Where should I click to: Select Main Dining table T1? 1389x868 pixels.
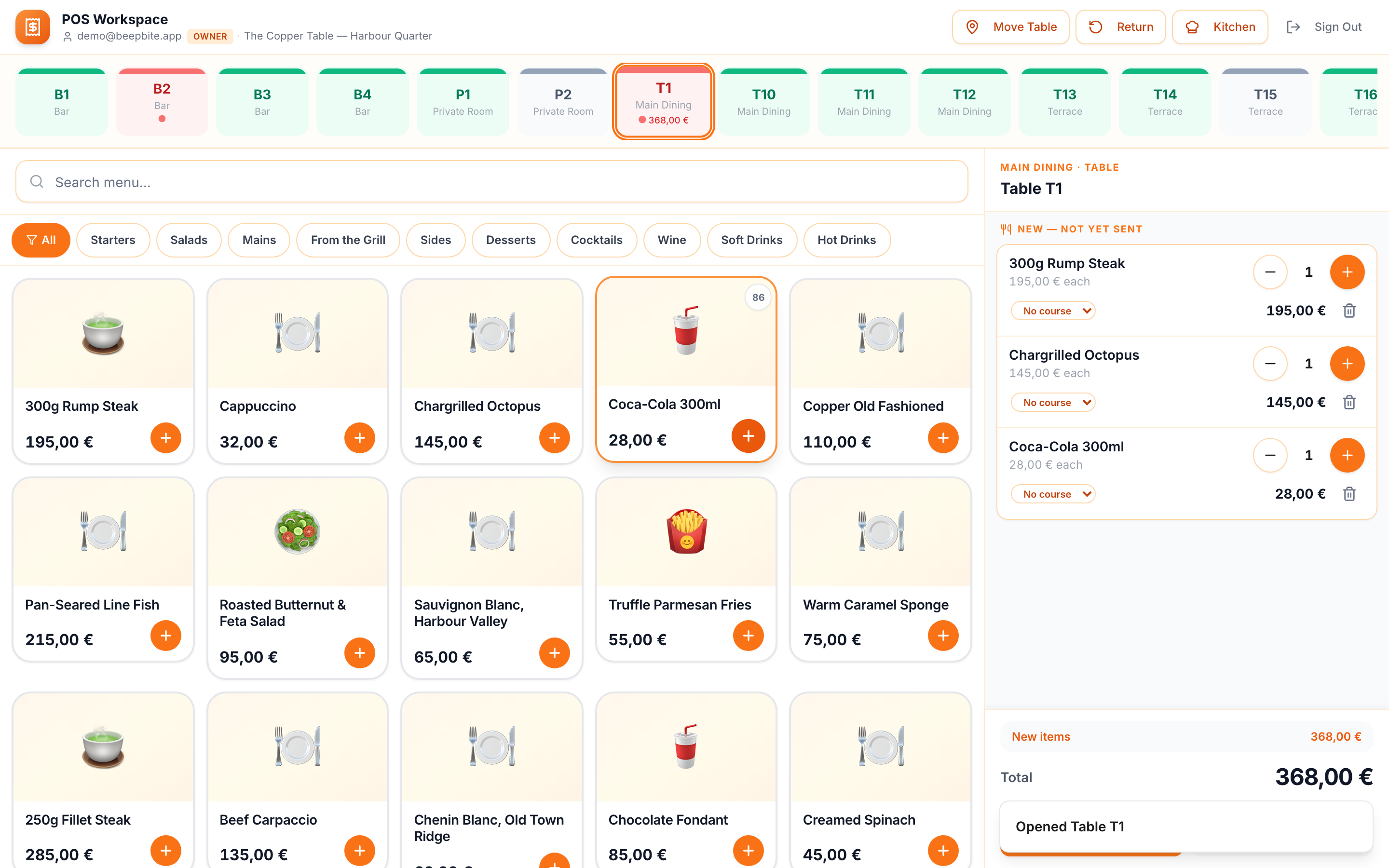(664, 102)
